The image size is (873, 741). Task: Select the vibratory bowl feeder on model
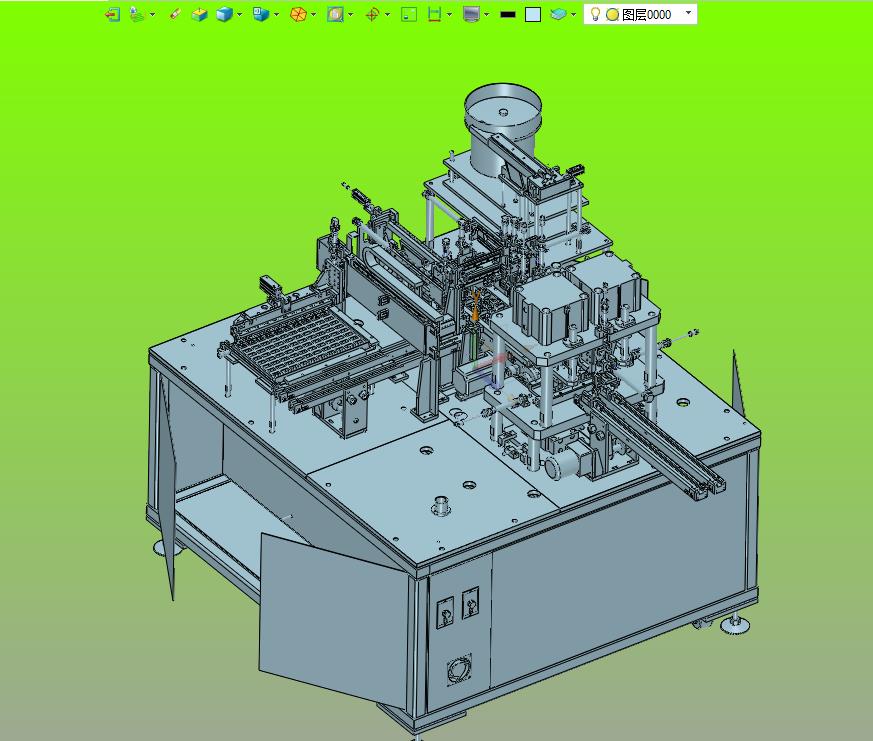click(x=503, y=128)
